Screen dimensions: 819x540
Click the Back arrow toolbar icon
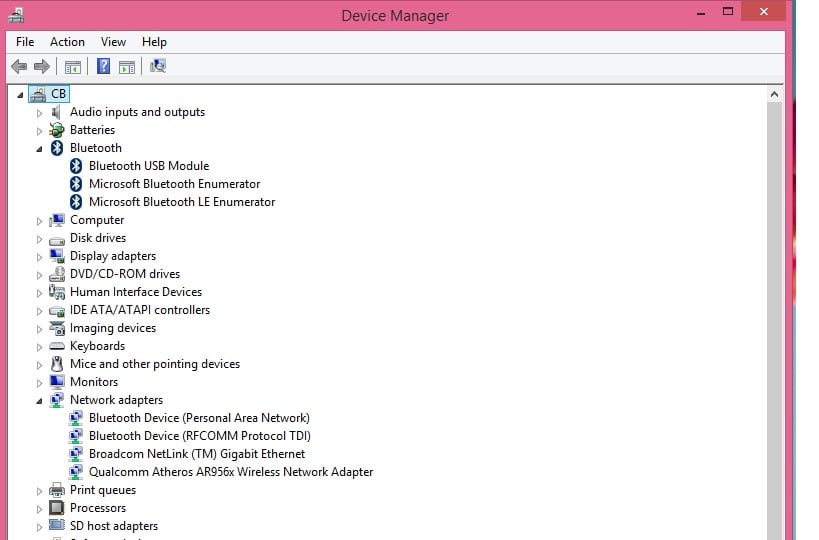[x=19, y=66]
